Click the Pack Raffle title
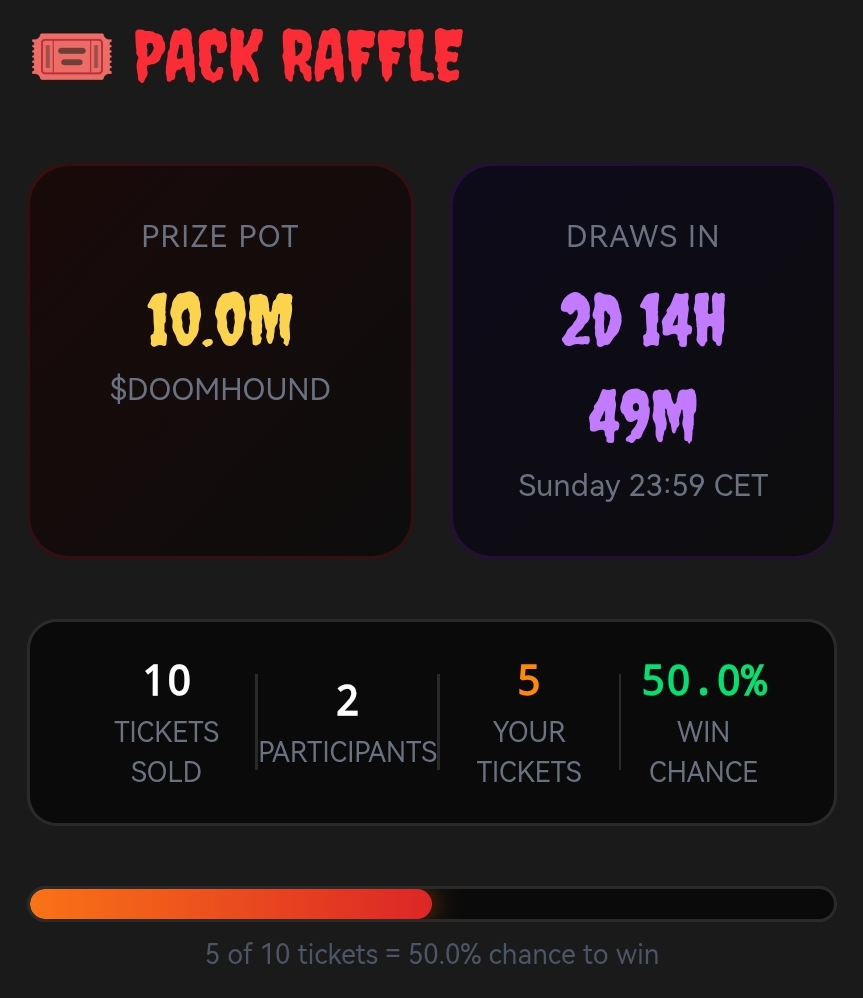The height and width of the screenshot is (998, 863). pyautogui.click(x=298, y=56)
